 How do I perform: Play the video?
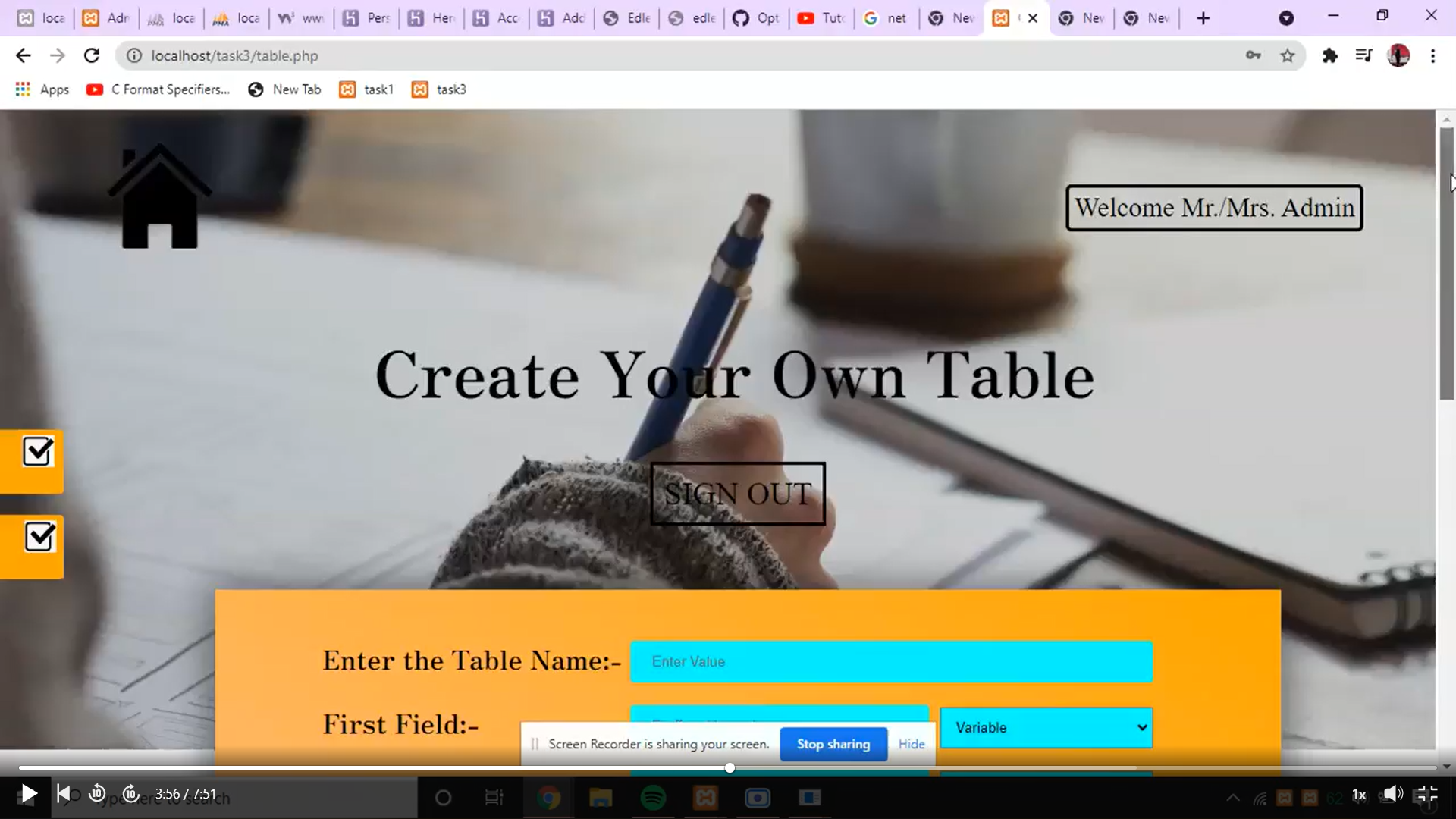[x=28, y=794]
